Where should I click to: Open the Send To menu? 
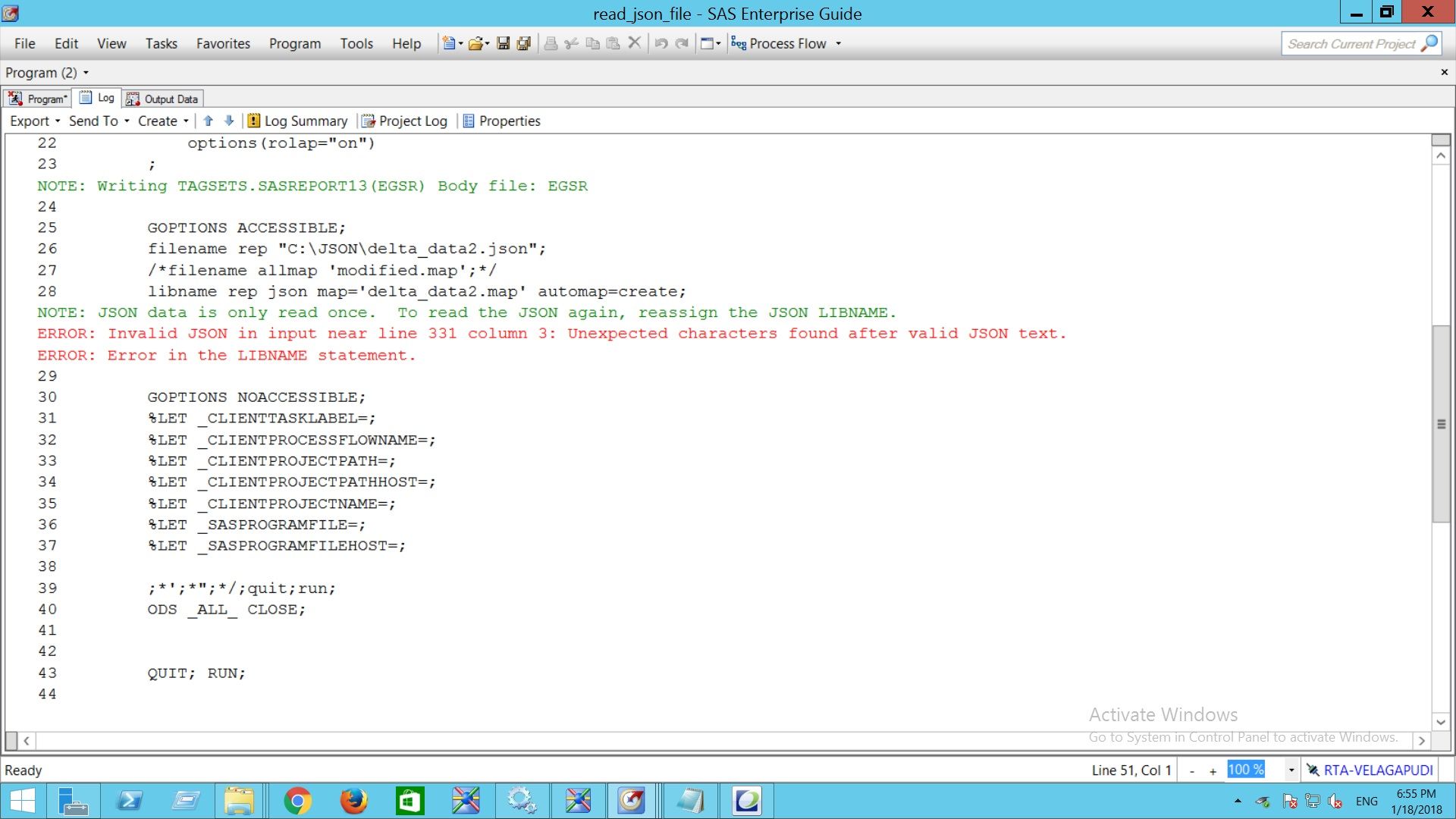pos(93,121)
